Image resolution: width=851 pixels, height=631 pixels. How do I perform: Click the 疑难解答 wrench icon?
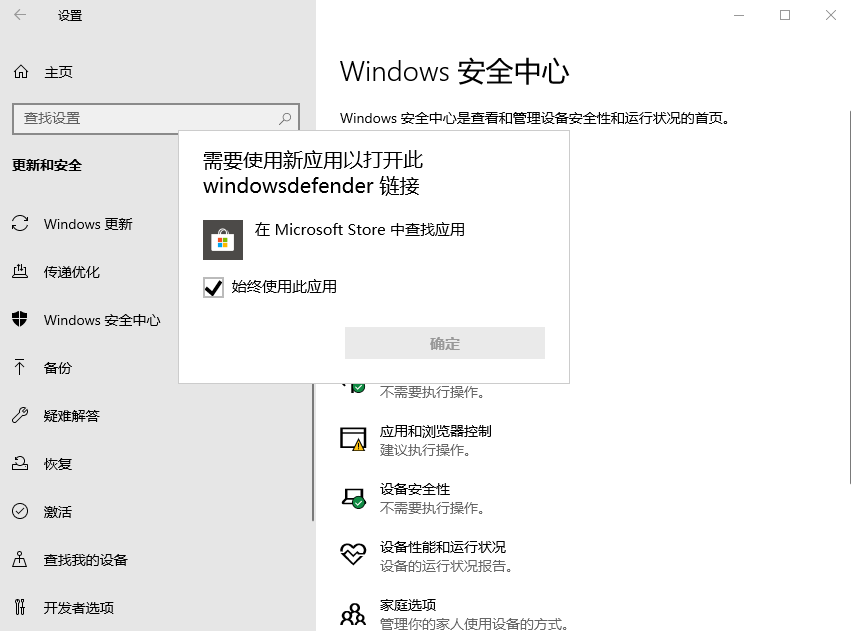(x=20, y=415)
